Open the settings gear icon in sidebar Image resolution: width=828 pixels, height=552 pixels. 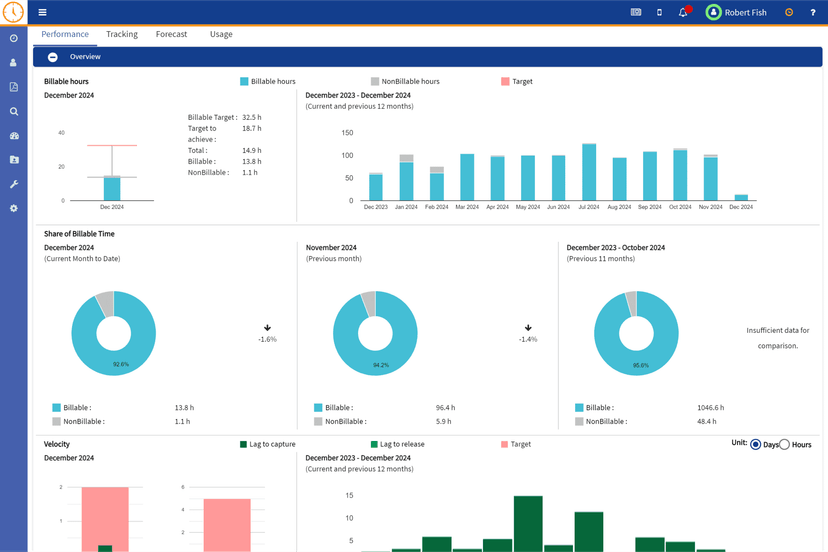pos(14,208)
